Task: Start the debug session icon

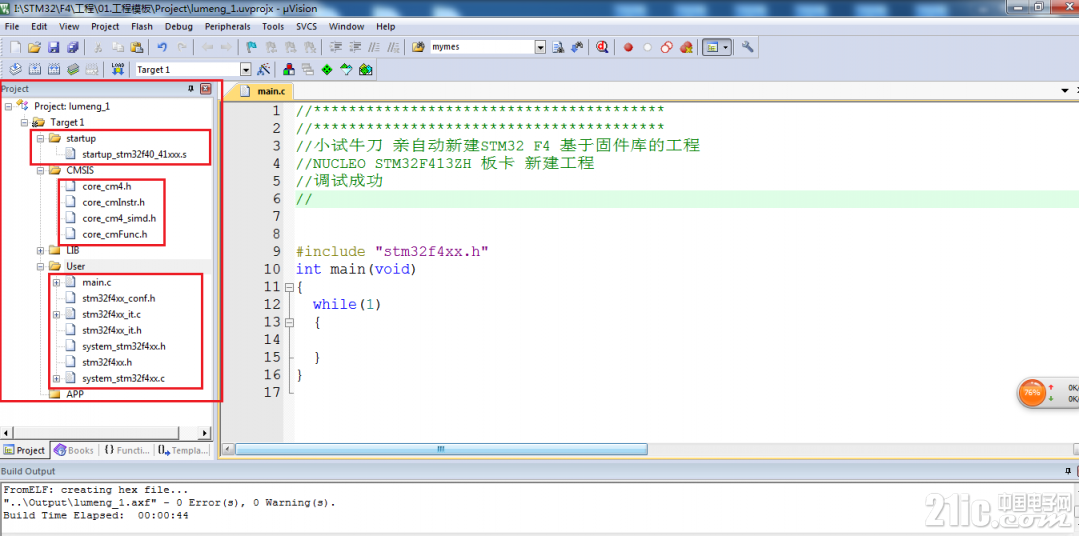Action: [x=602, y=47]
